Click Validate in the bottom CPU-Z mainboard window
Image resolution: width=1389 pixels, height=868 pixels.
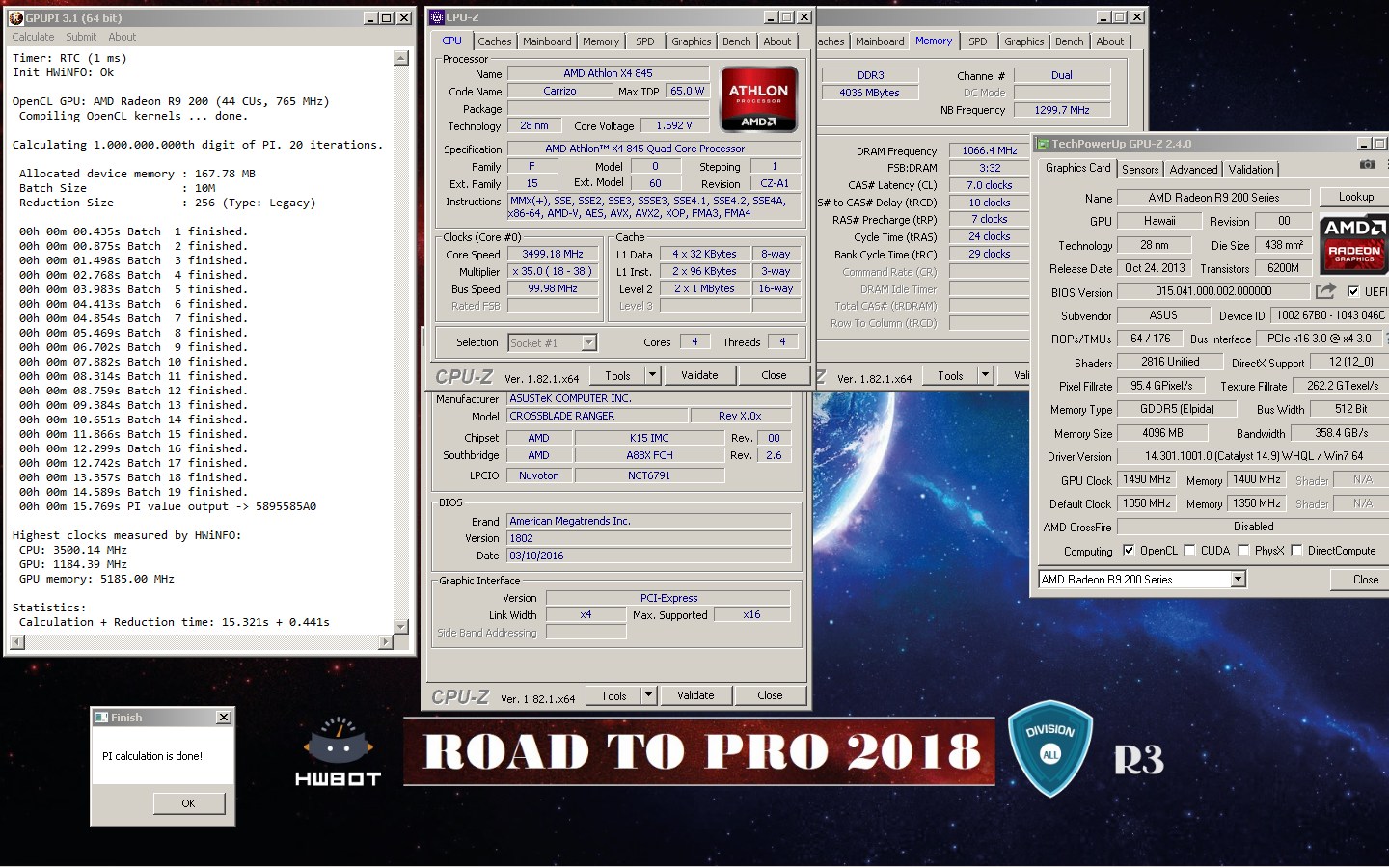click(x=695, y=695)
